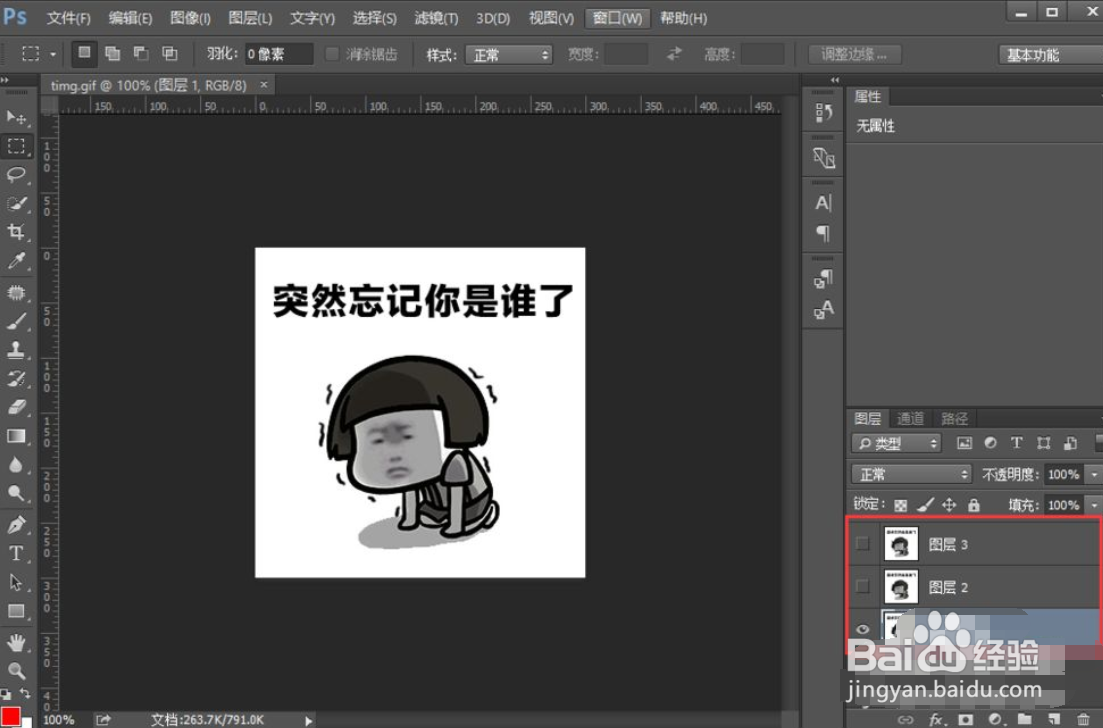Screen dimensions: 1103x728
Task: Open the Paragraph panel icon
Action: click(x=824, y=233)
